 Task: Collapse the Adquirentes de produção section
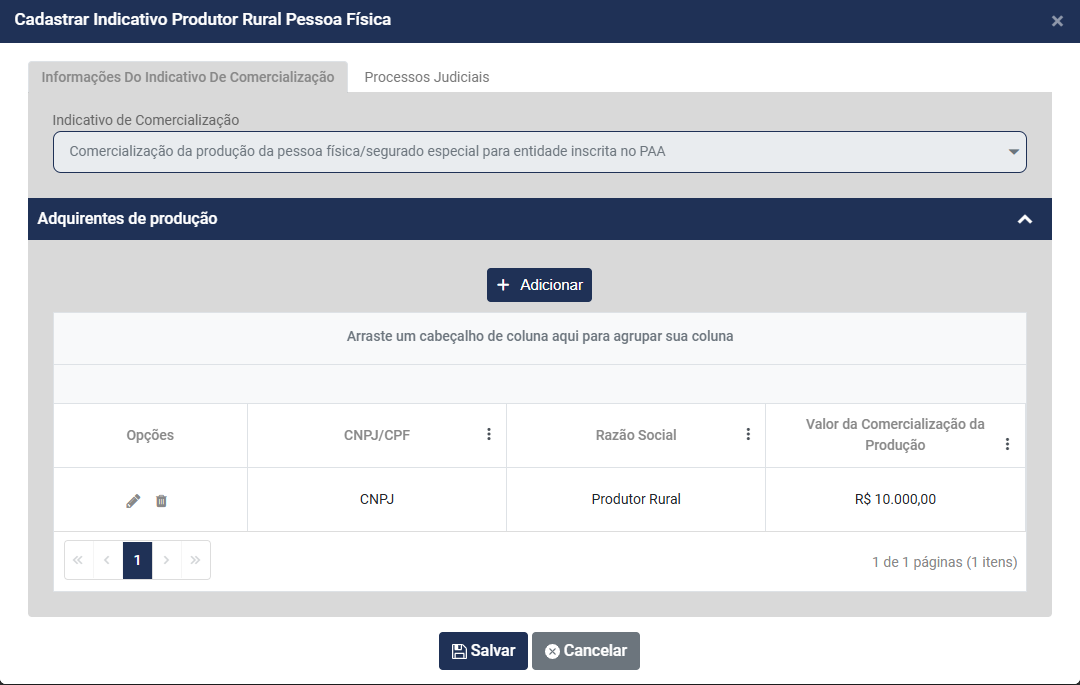pos(1024,219)
